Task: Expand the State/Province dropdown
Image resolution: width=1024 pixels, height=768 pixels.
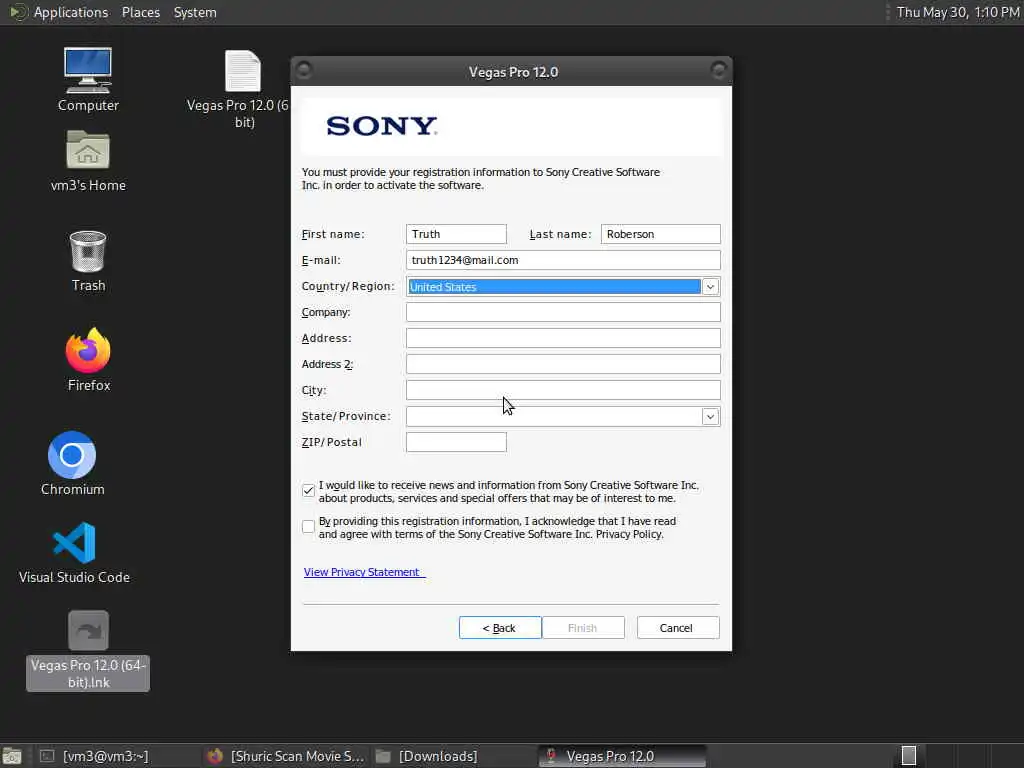Action: click(711, 417)
